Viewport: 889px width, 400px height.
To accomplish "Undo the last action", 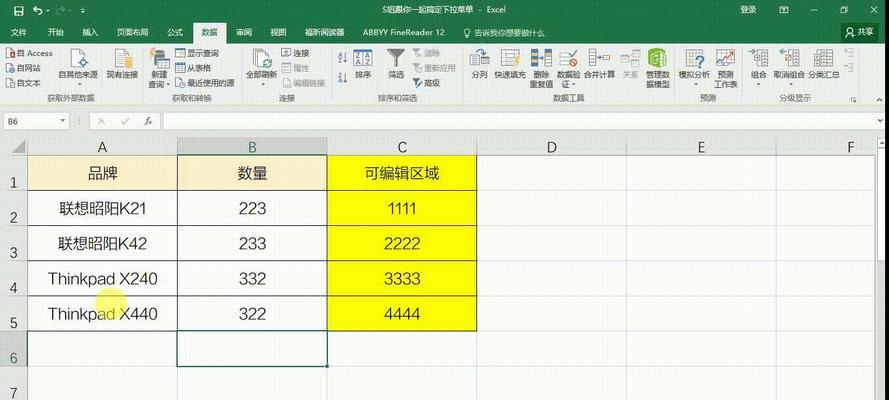I will click(x=38, y=10).
